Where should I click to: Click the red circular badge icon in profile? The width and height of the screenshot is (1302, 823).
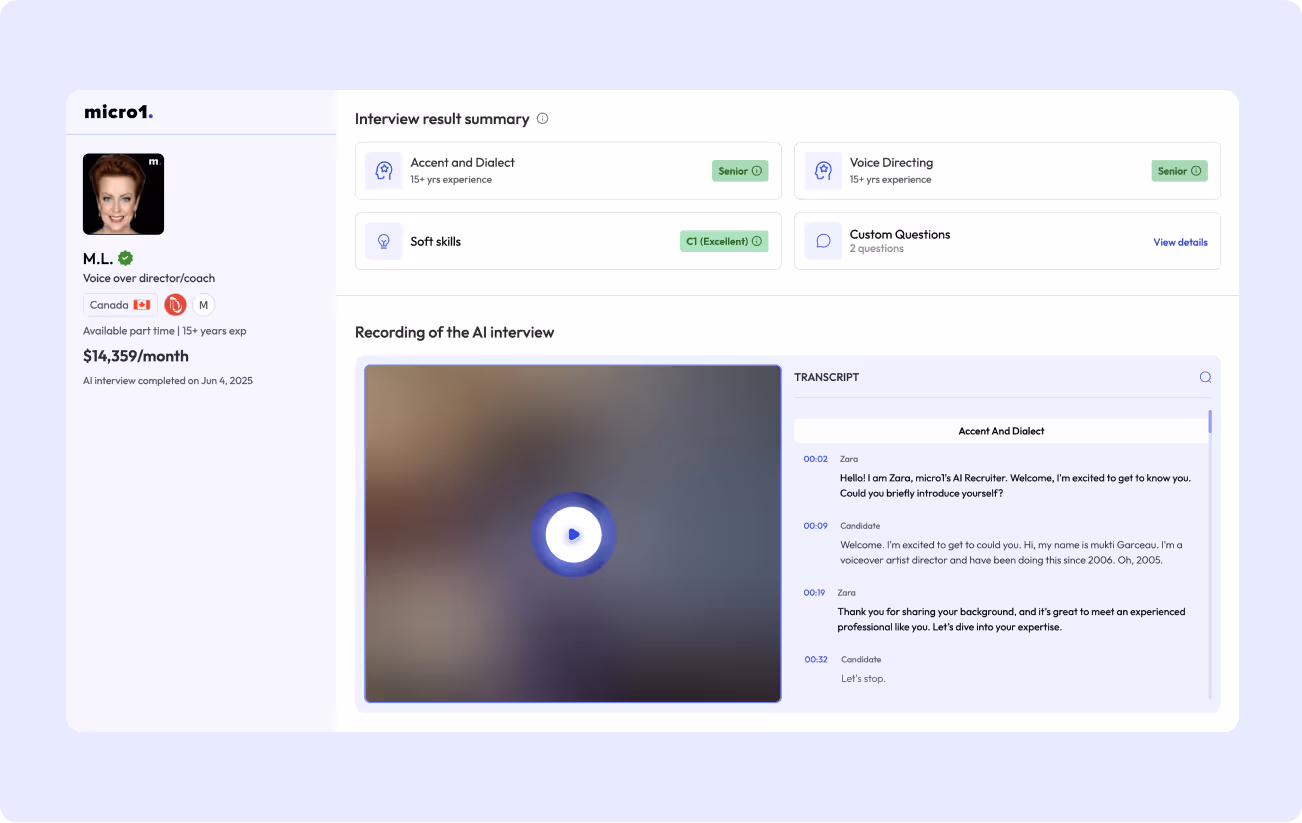175,305
